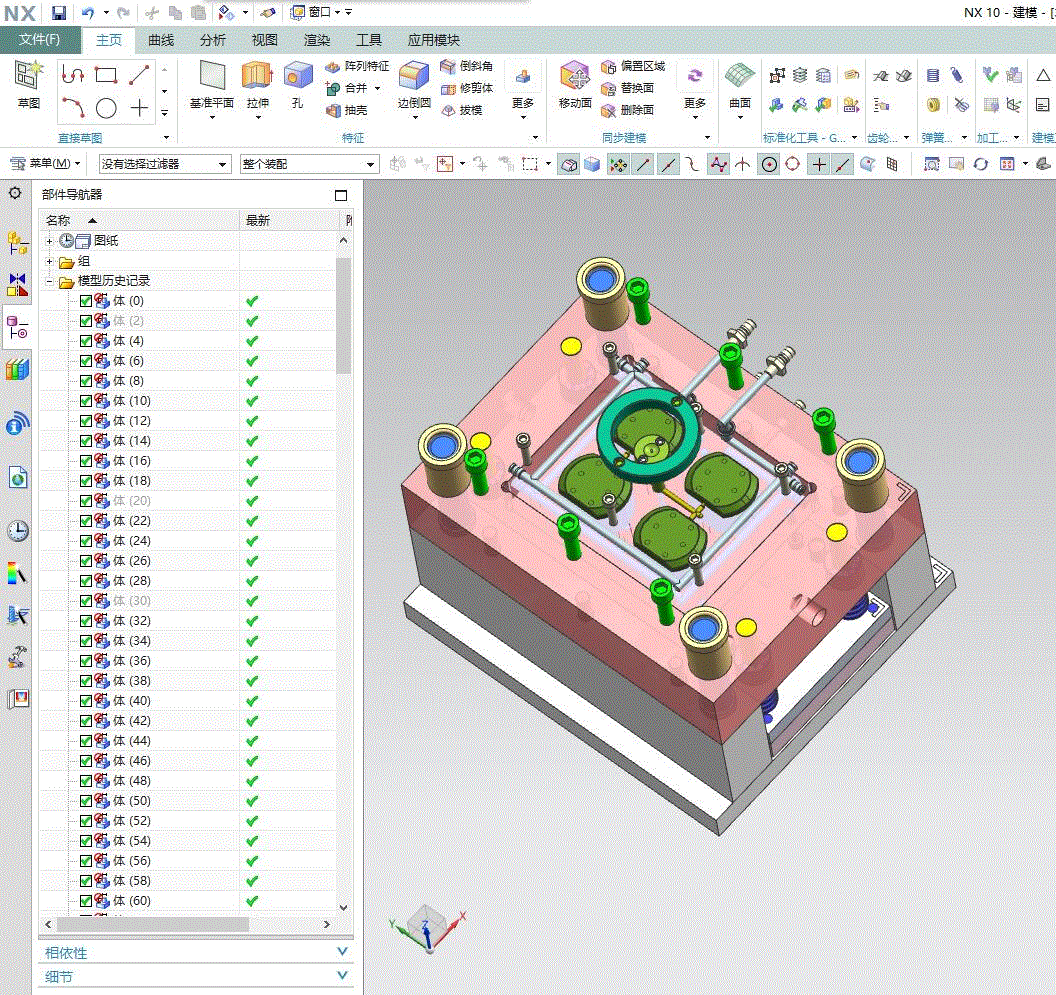Click the navigator horizontal scrollbar
This screenshot has height=995, width=1056.
click(x=154, y=924)
